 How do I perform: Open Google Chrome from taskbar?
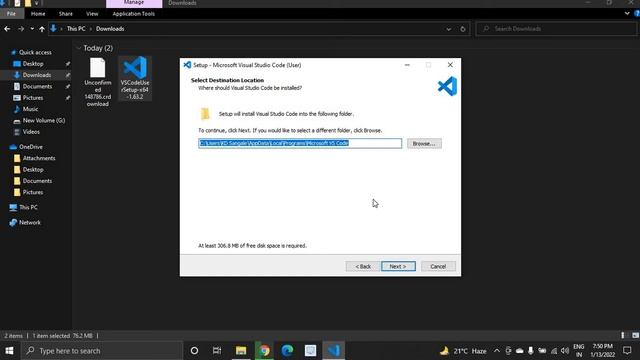point(264,351)
